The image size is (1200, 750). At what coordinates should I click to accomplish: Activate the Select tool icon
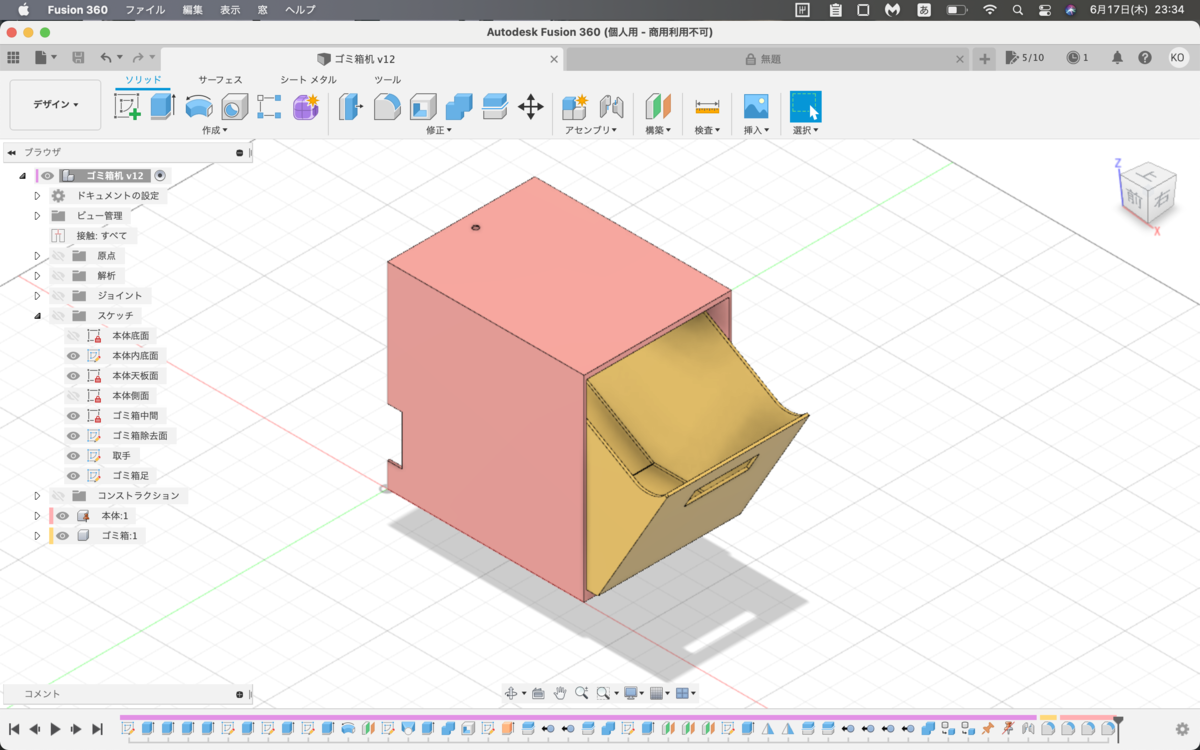tap(805, 107)
